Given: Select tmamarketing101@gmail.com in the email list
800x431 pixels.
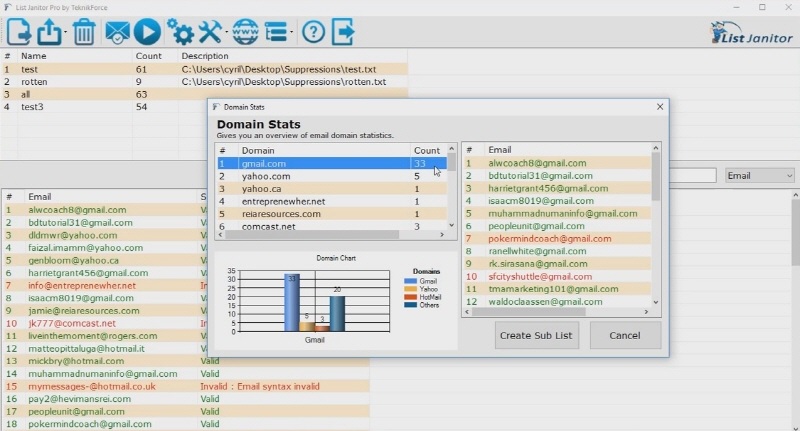Looking at the screenshot, I should tap(553, 289).
